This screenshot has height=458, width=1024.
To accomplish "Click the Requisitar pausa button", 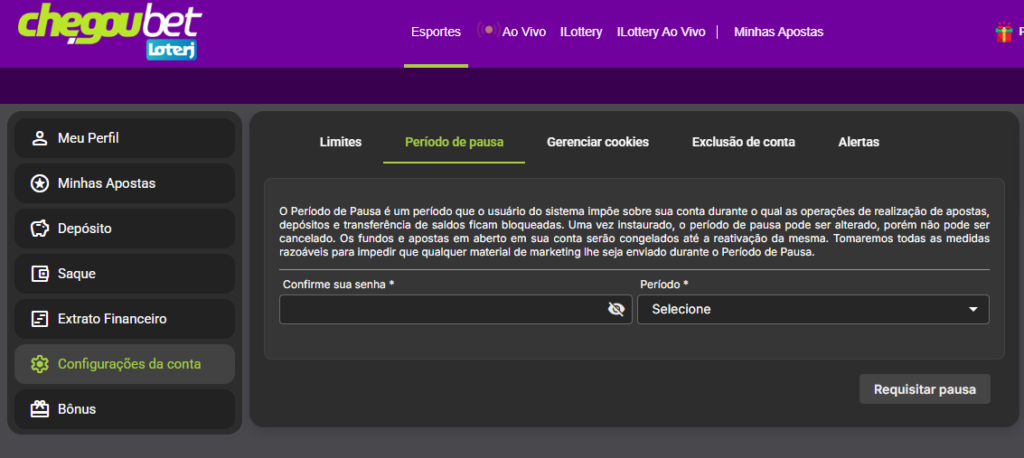I will click(x=925, y=389).
